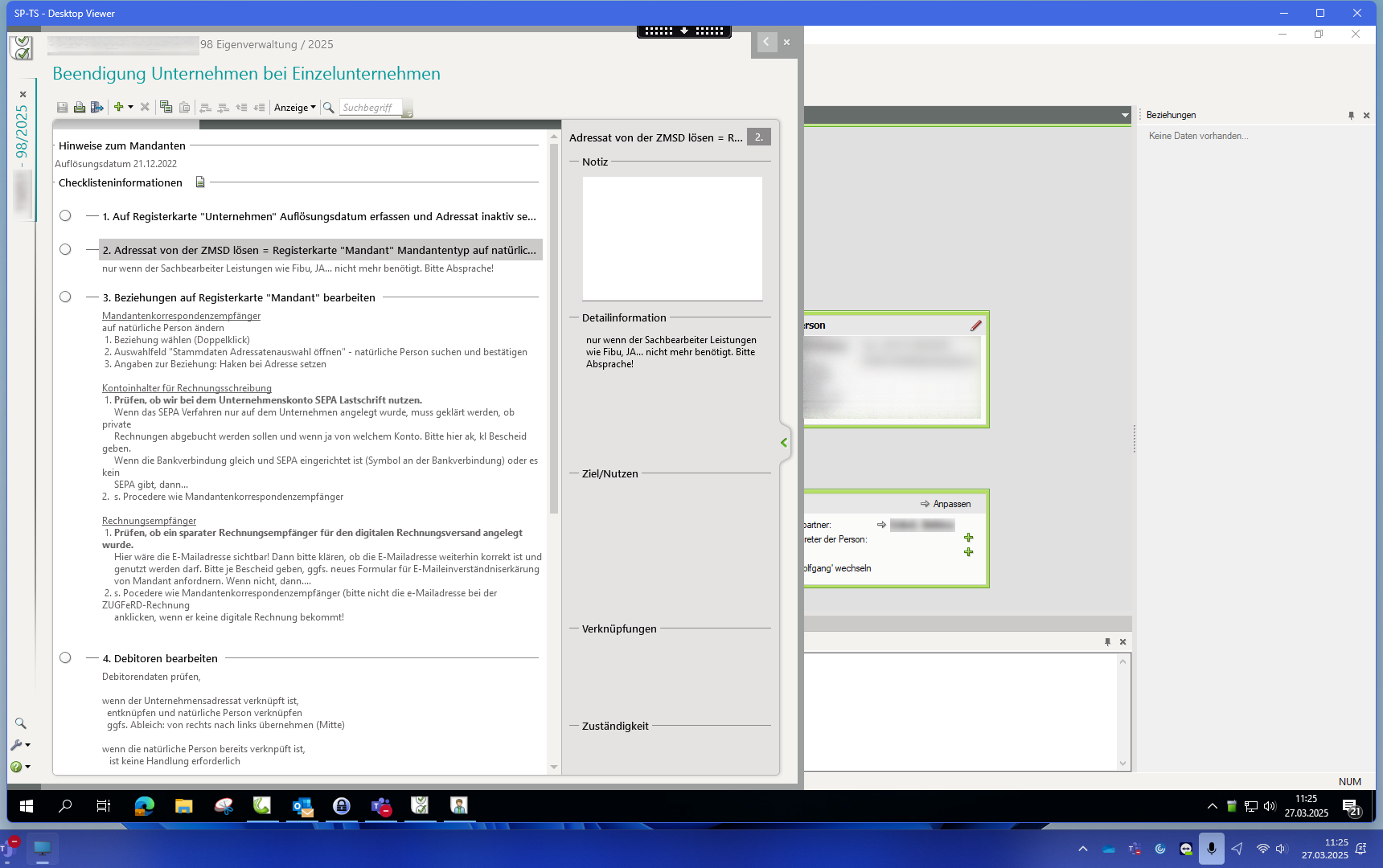Click the print icon in checklist toolbar
Screen dimensions: 1383x868
pos(80,108)
